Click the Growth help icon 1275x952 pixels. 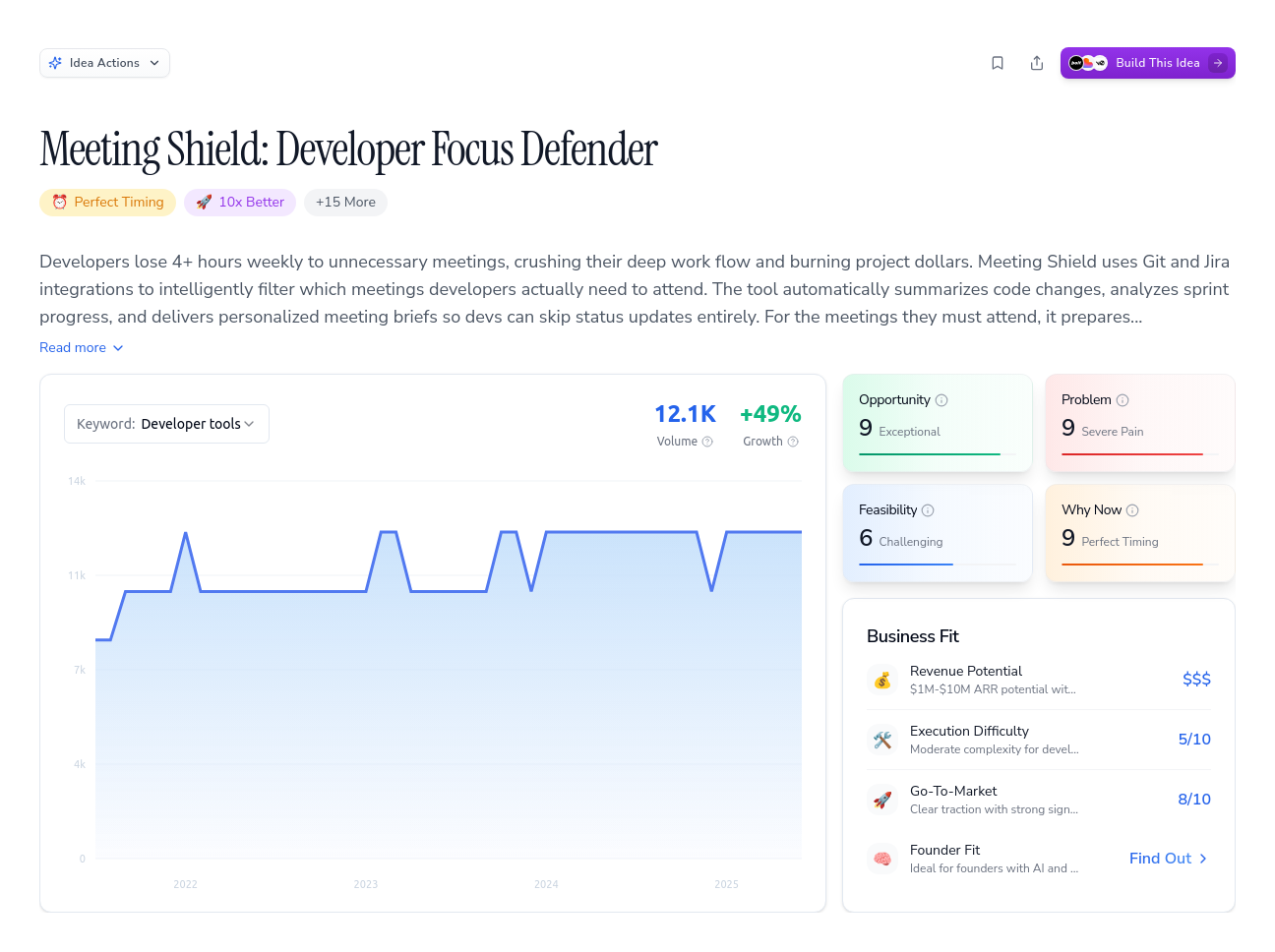(x=793, y=442)
